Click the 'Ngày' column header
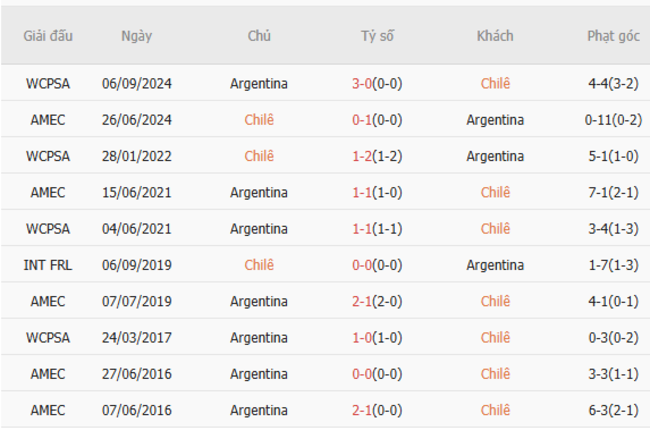Screen dimensions: 650x439 coord(136,35)
